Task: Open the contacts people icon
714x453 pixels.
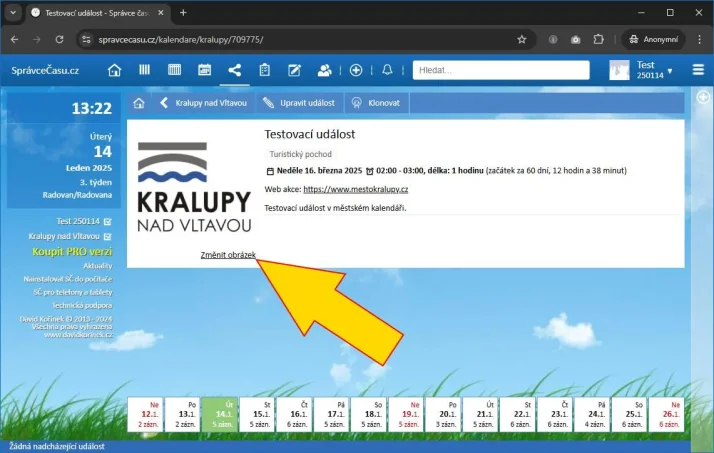Action: [x=324, y=70]
